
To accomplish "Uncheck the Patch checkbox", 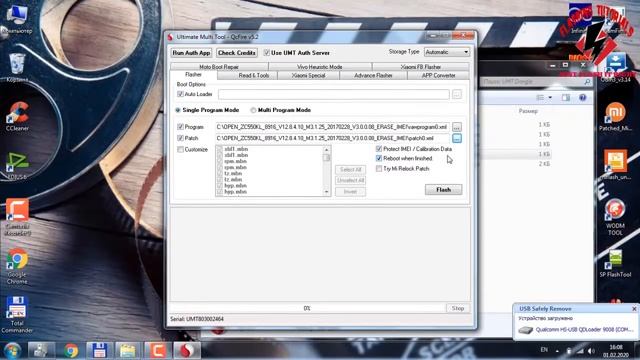I will point(180,138).
